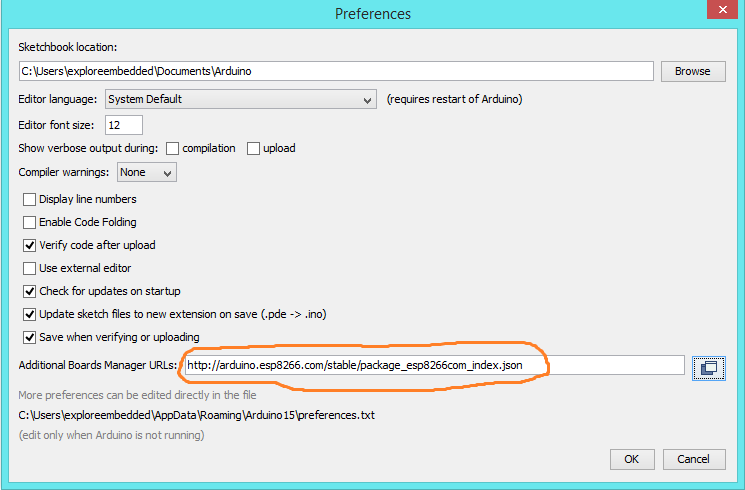Image resolution: width=745 pixels, height=490 pixels.
Task: Toggle Display line numbers checkbox
Action: (x=30, y=199)
